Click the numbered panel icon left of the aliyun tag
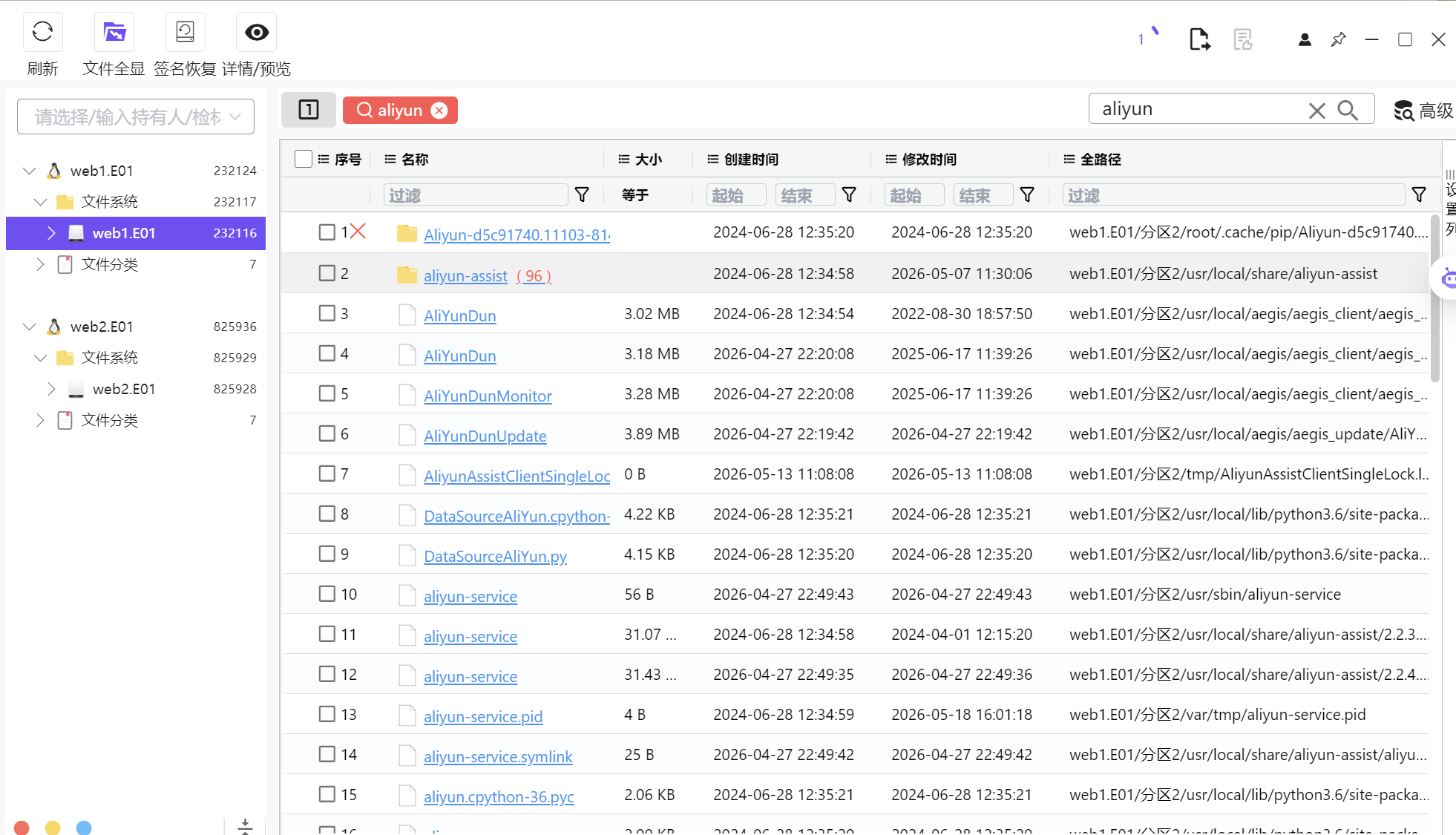 [309, 110]
